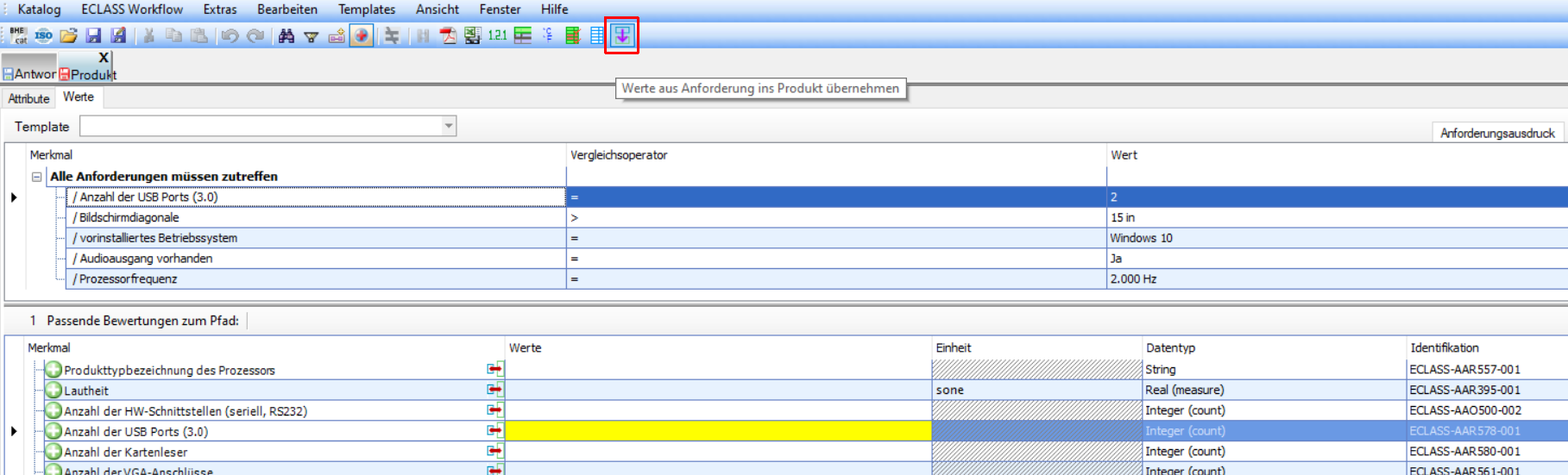Click the 'Werte aus Anforderung übernehmen' toolbar icon

(621, 35)
